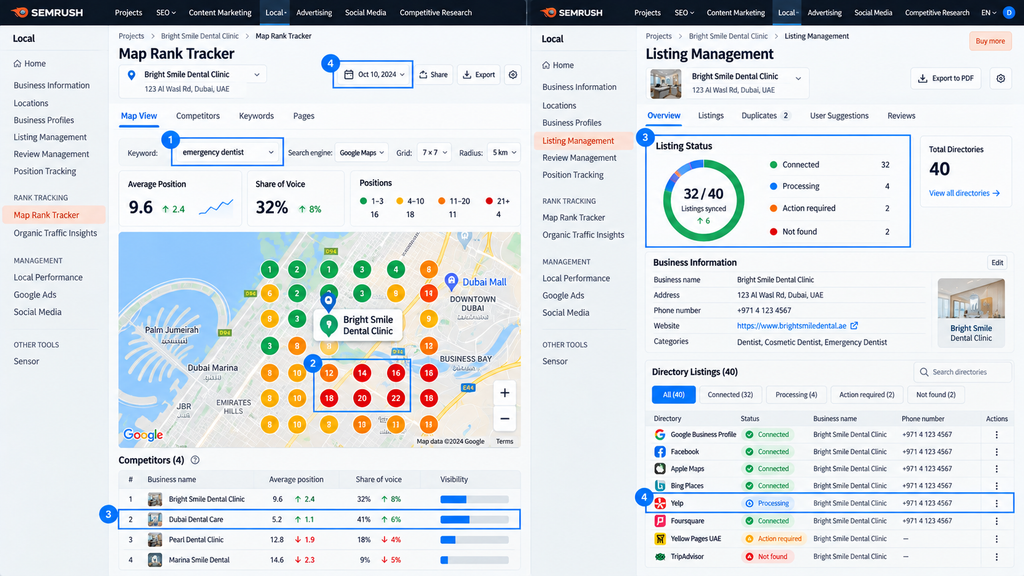
Task: Open actions menu for Google Business Profile row
Action: pos(997,434)
